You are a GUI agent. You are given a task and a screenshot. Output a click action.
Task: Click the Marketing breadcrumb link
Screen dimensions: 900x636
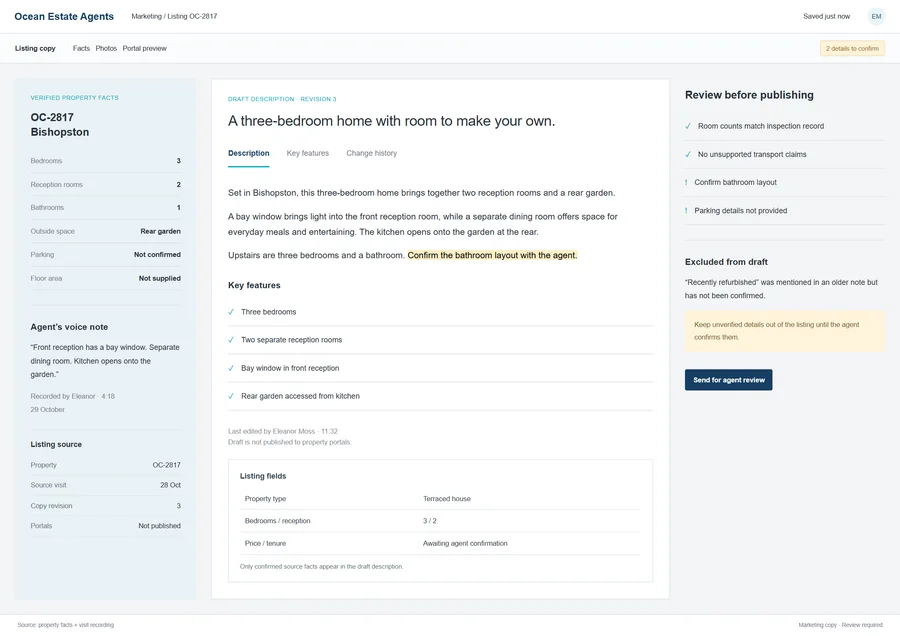point(146,16)
